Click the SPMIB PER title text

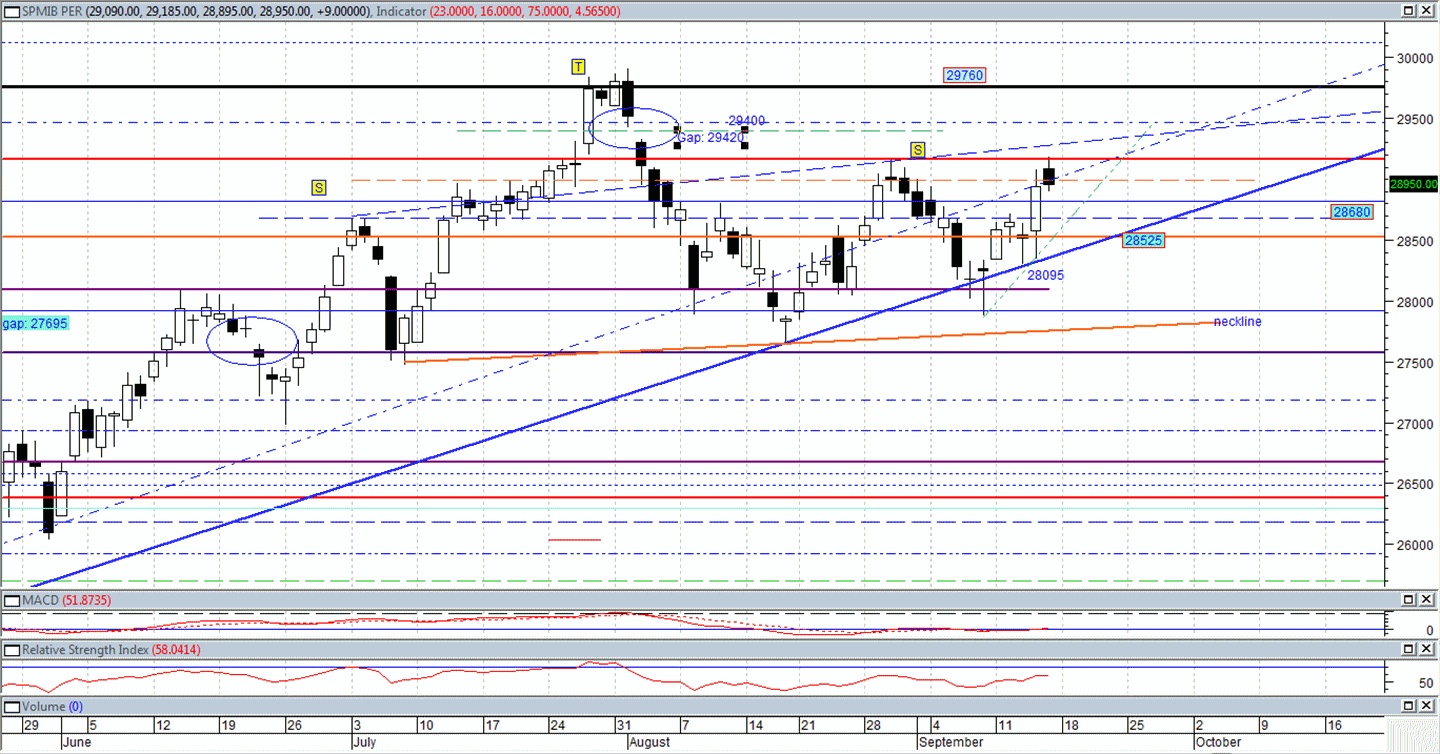[52, 11]
